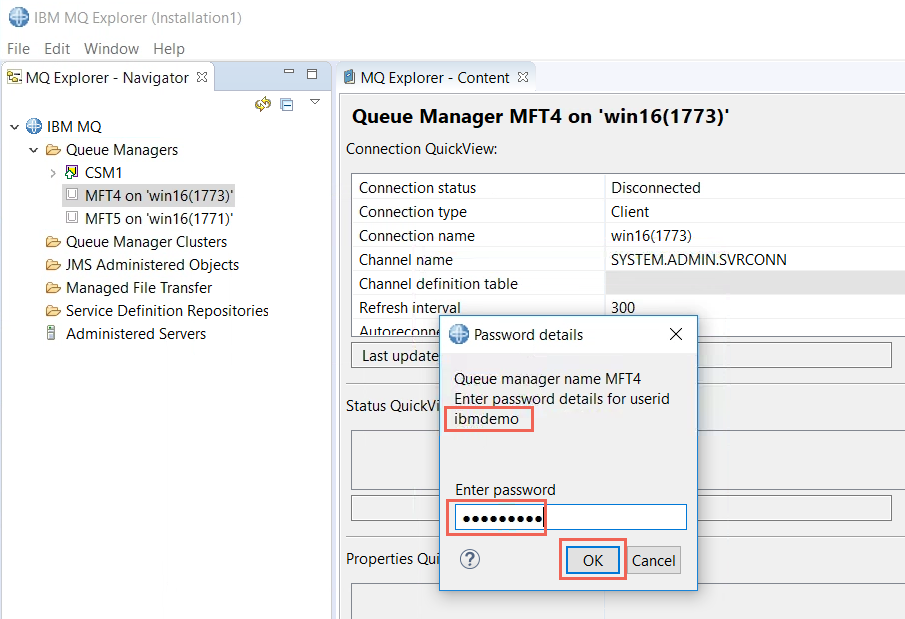Expand the CSM1 queue manager node
The width and height of the screenshot is (905, 619).
(53, 173)
